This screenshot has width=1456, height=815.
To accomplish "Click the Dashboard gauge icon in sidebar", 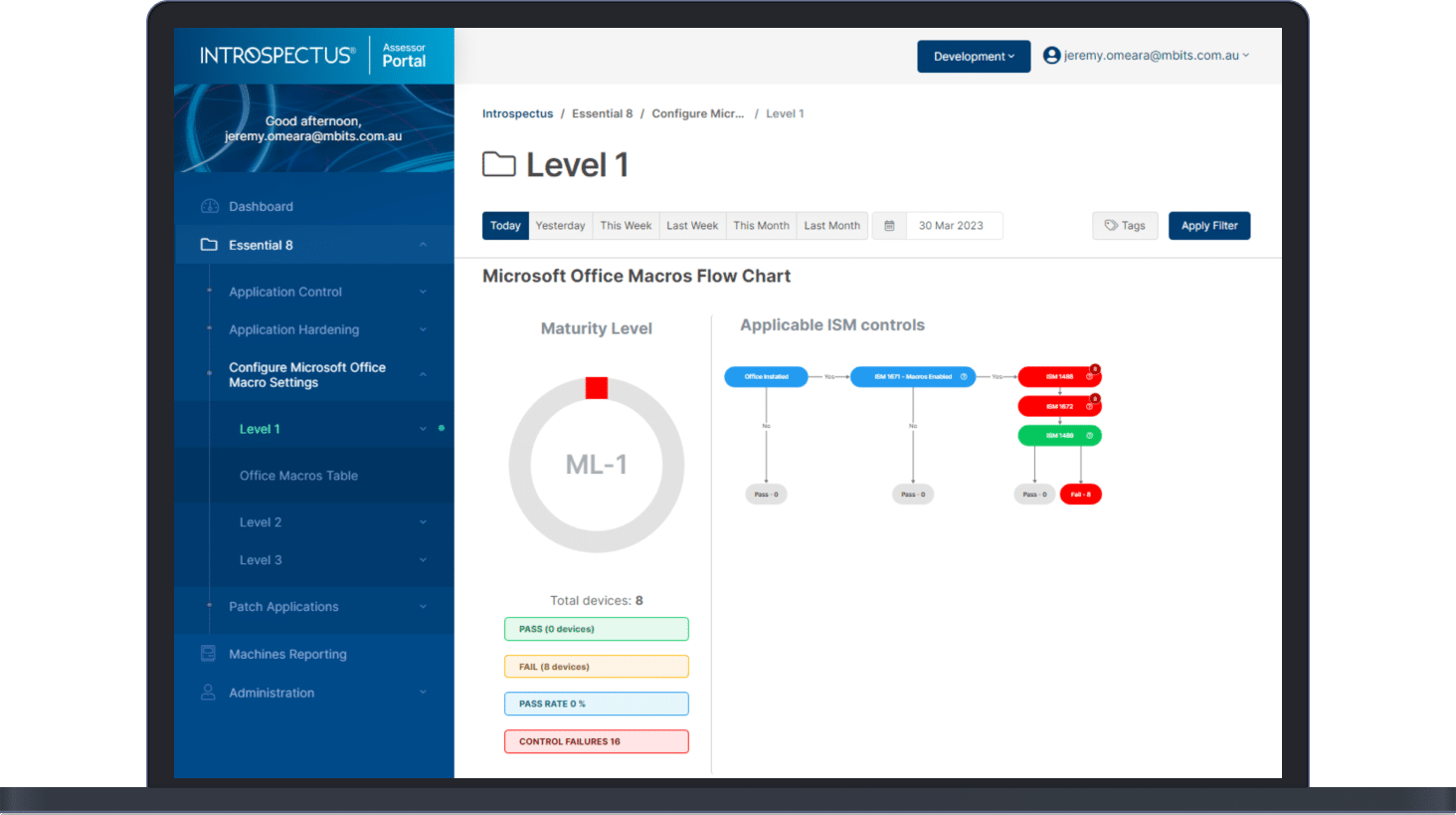I will [210, 207].
